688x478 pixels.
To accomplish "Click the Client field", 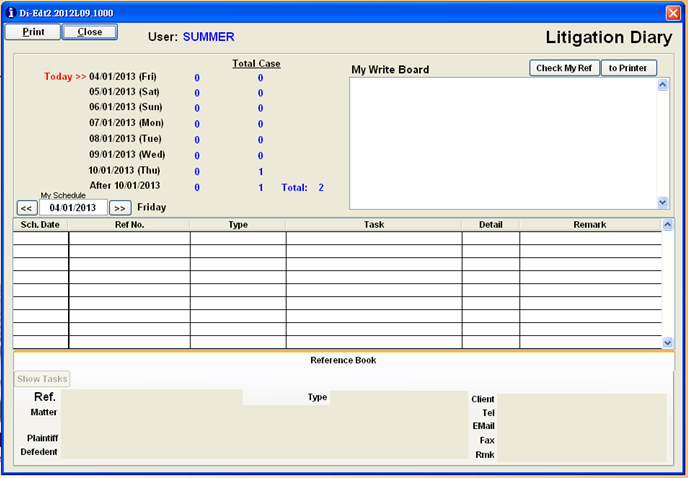I will tap(581, 399).
